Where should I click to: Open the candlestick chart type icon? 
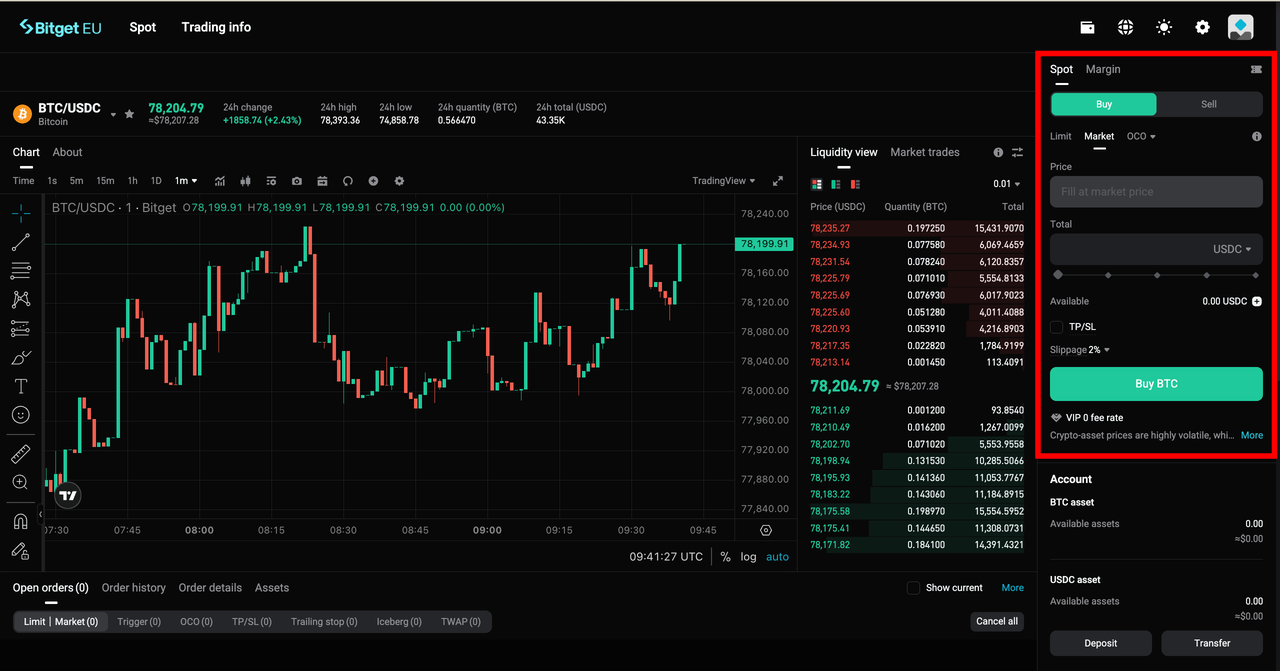pyautogui.click(x=245, y=181)
